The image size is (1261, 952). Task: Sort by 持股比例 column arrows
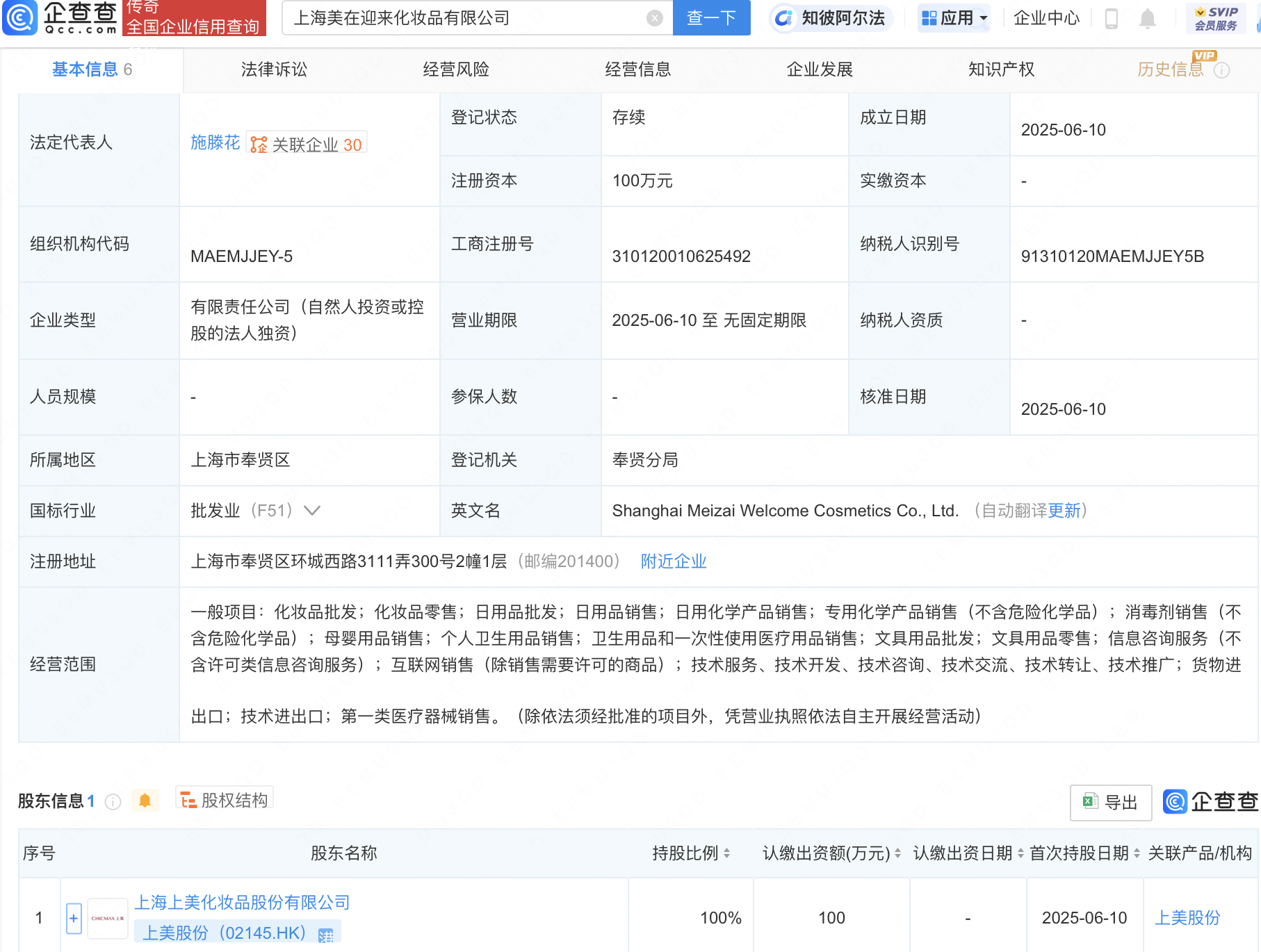tap(726, 853)
